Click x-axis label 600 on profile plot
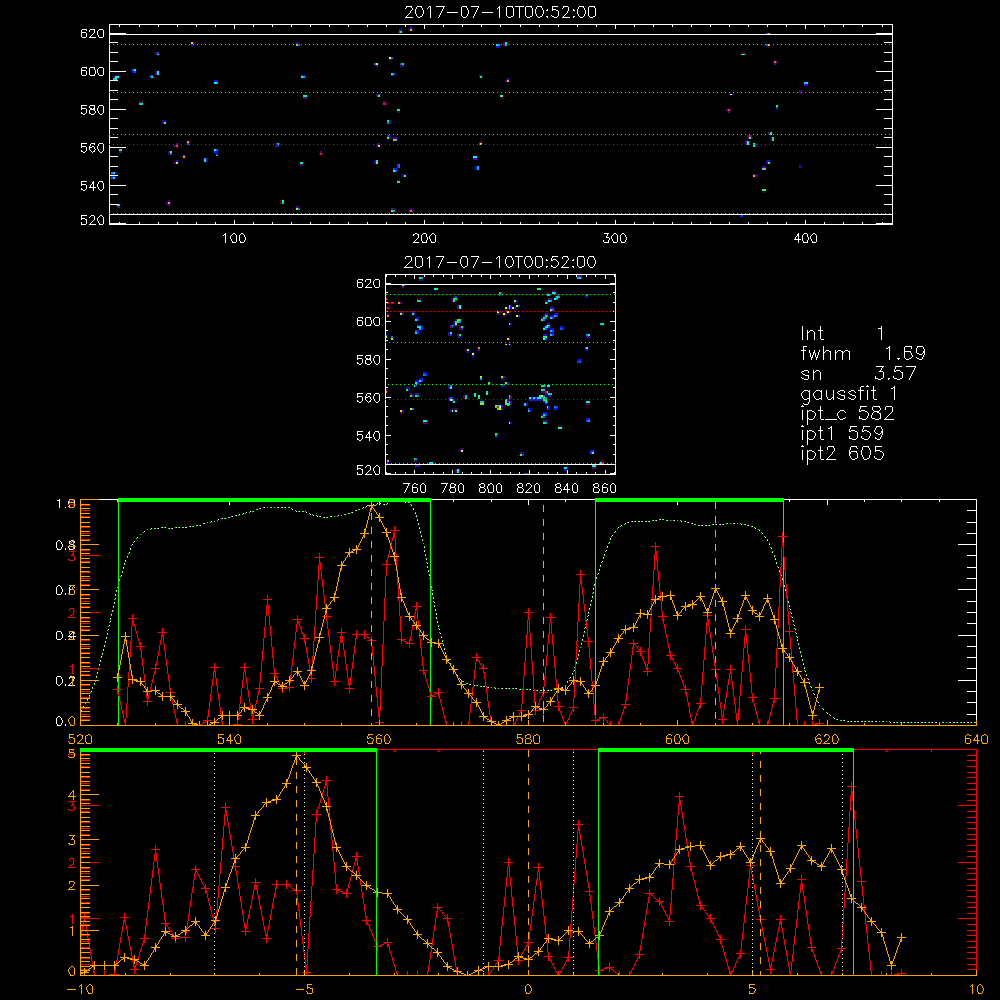 click(677, 739)
